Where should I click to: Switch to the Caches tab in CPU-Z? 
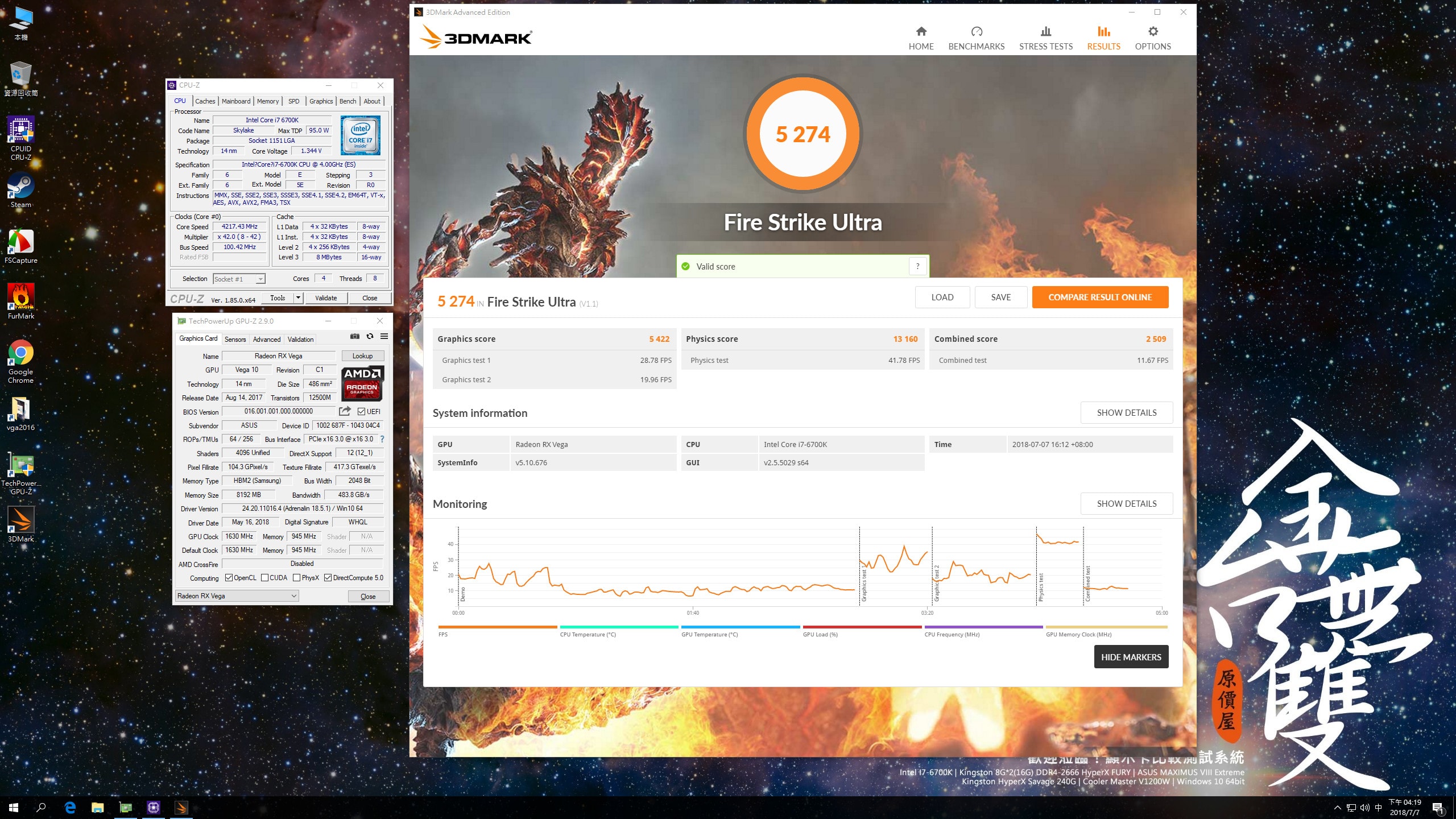(205, 101)
